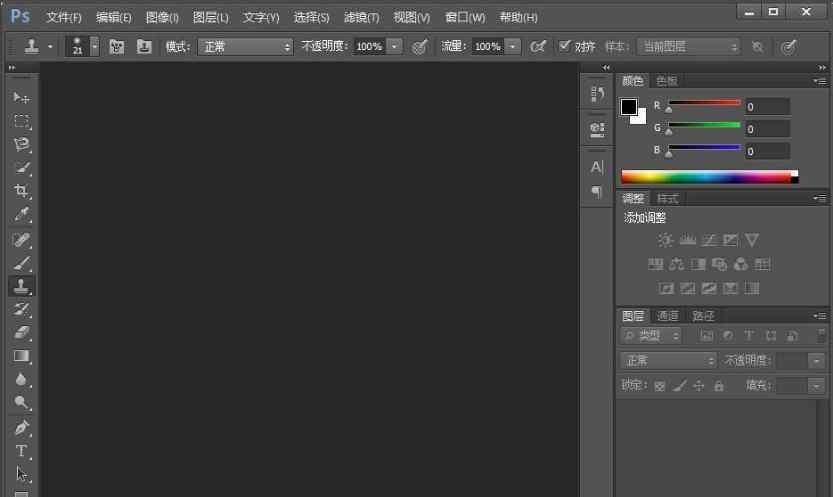Add a Curves adjustment
Viewport: 833px width, 497px height.
coord(709,240)
